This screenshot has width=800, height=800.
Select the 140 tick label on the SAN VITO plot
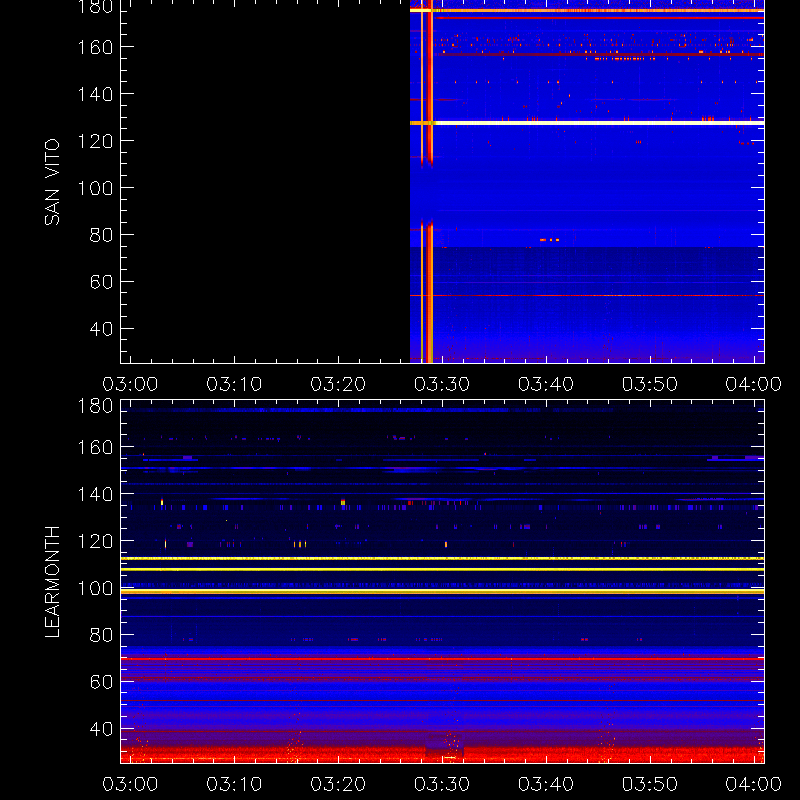pos(95,94)
